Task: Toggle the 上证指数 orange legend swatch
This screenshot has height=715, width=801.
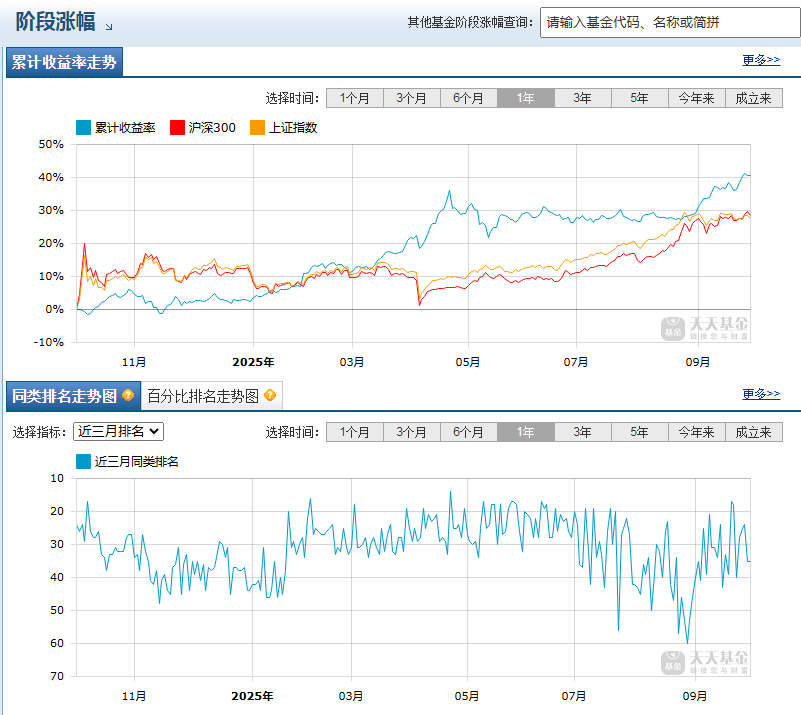Action: pyautogui.click(x=257, y=127)
